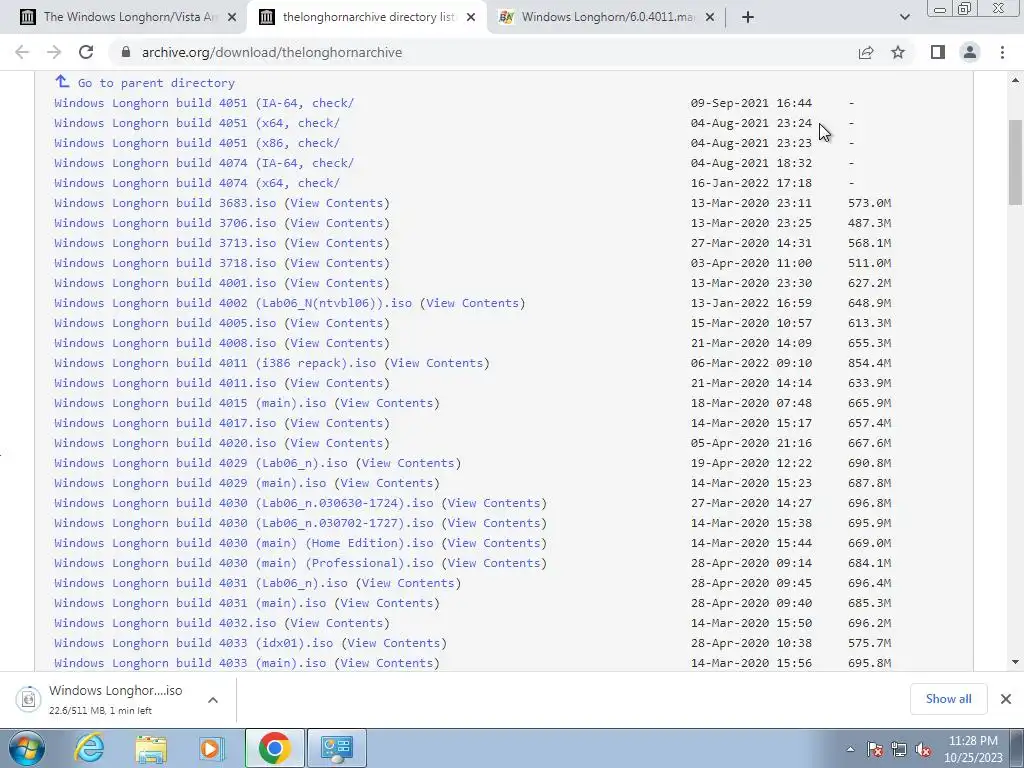Open a new browser tab

click(748, 17)
